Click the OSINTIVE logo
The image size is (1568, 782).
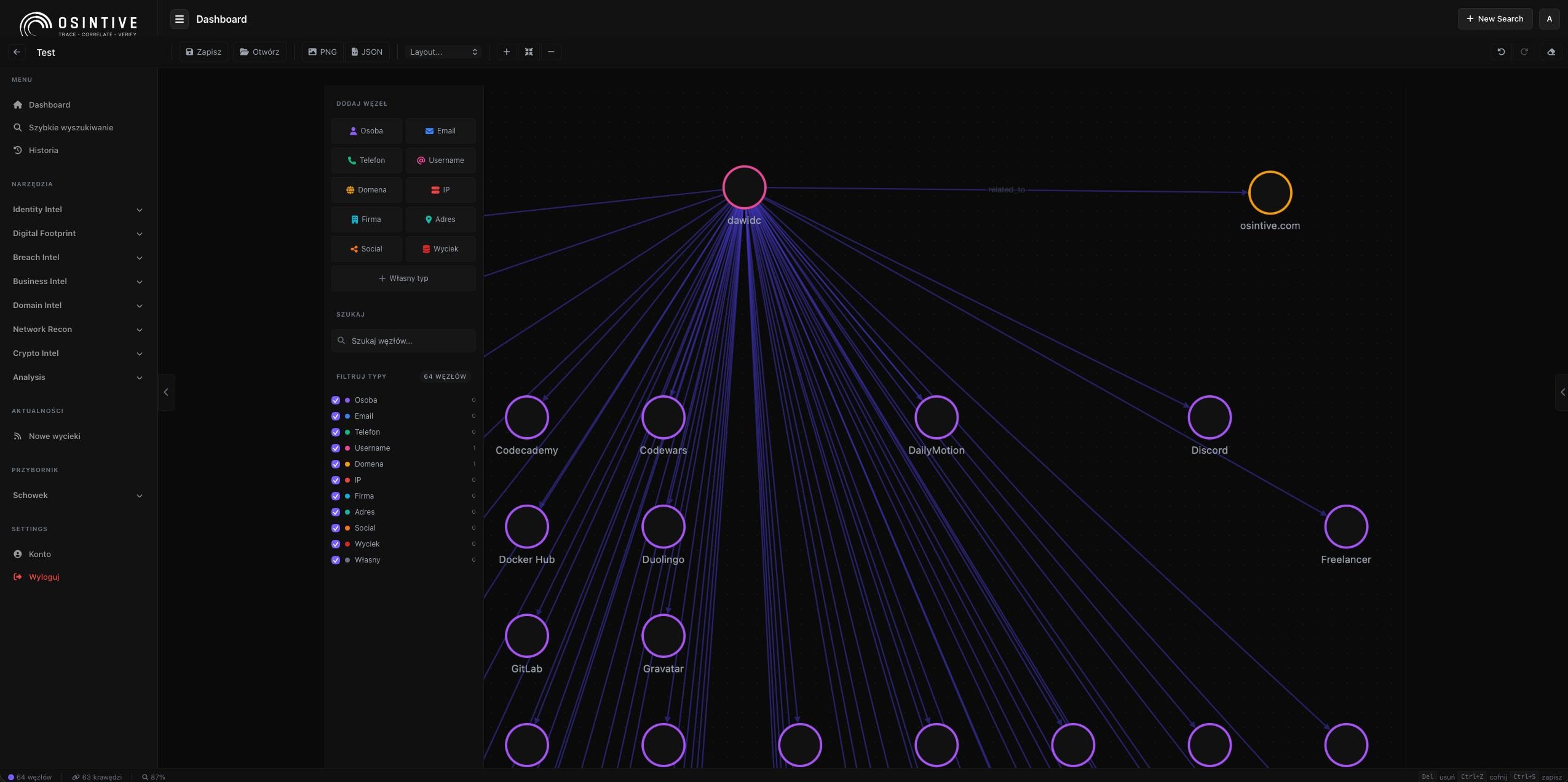click(x=79, y=24)
